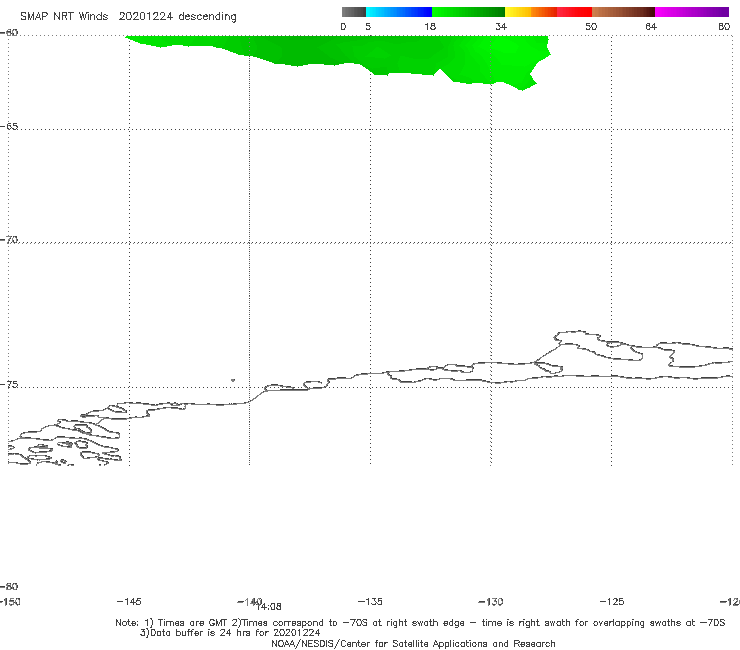This screenshot has height=650, width=740.
Task: Click longitude label -145
Action: [x=129, y=602]
